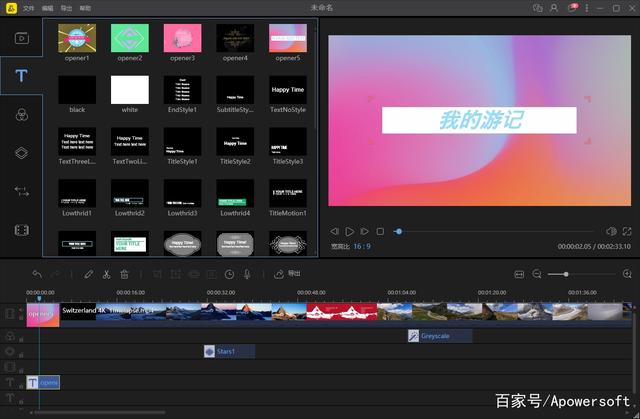Open the 帮助 (Help) menu
The width and height of the screenshot is (640, 419).
(85, 7)
